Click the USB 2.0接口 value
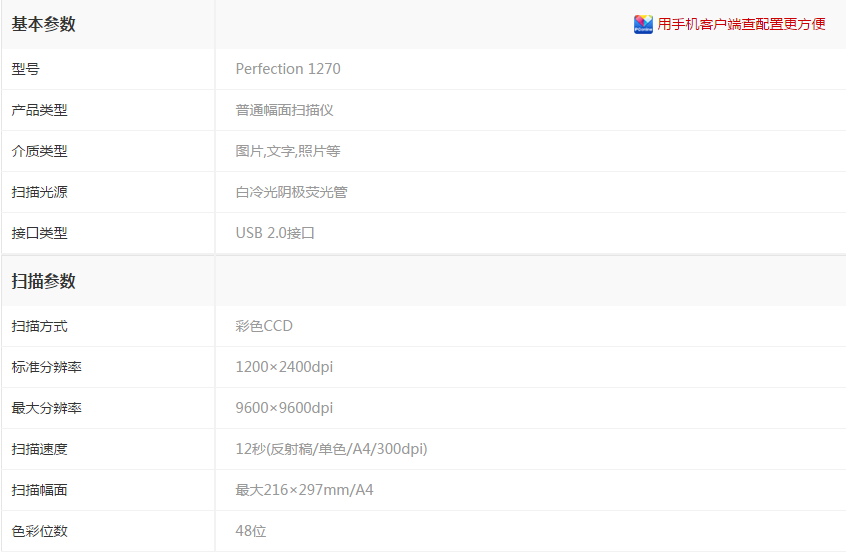Image resolution: width=846 pixels, height=552 pixels. (x=275, y=233)
